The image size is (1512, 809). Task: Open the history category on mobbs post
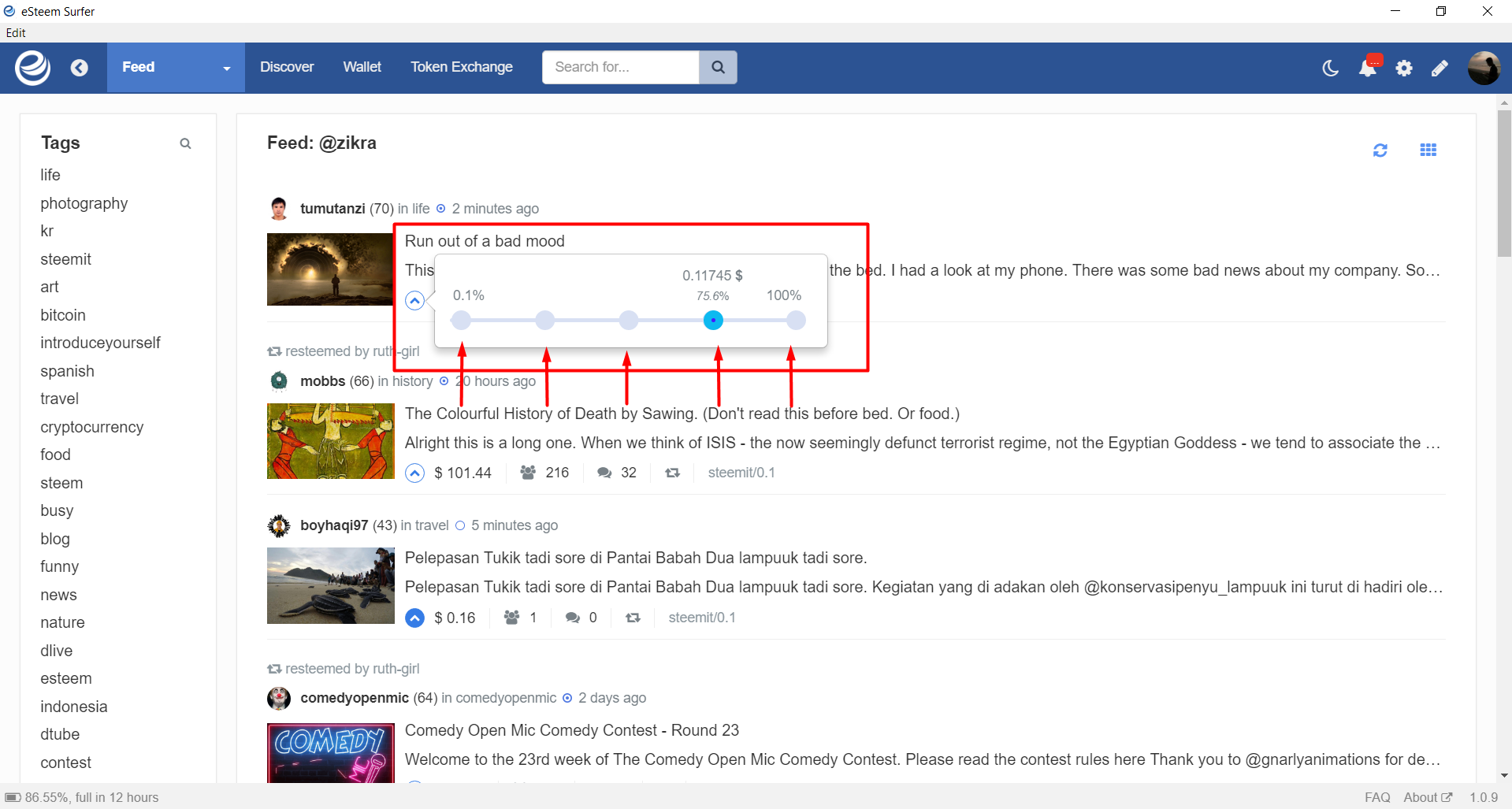pyautogui.click(x=413, y=381)
